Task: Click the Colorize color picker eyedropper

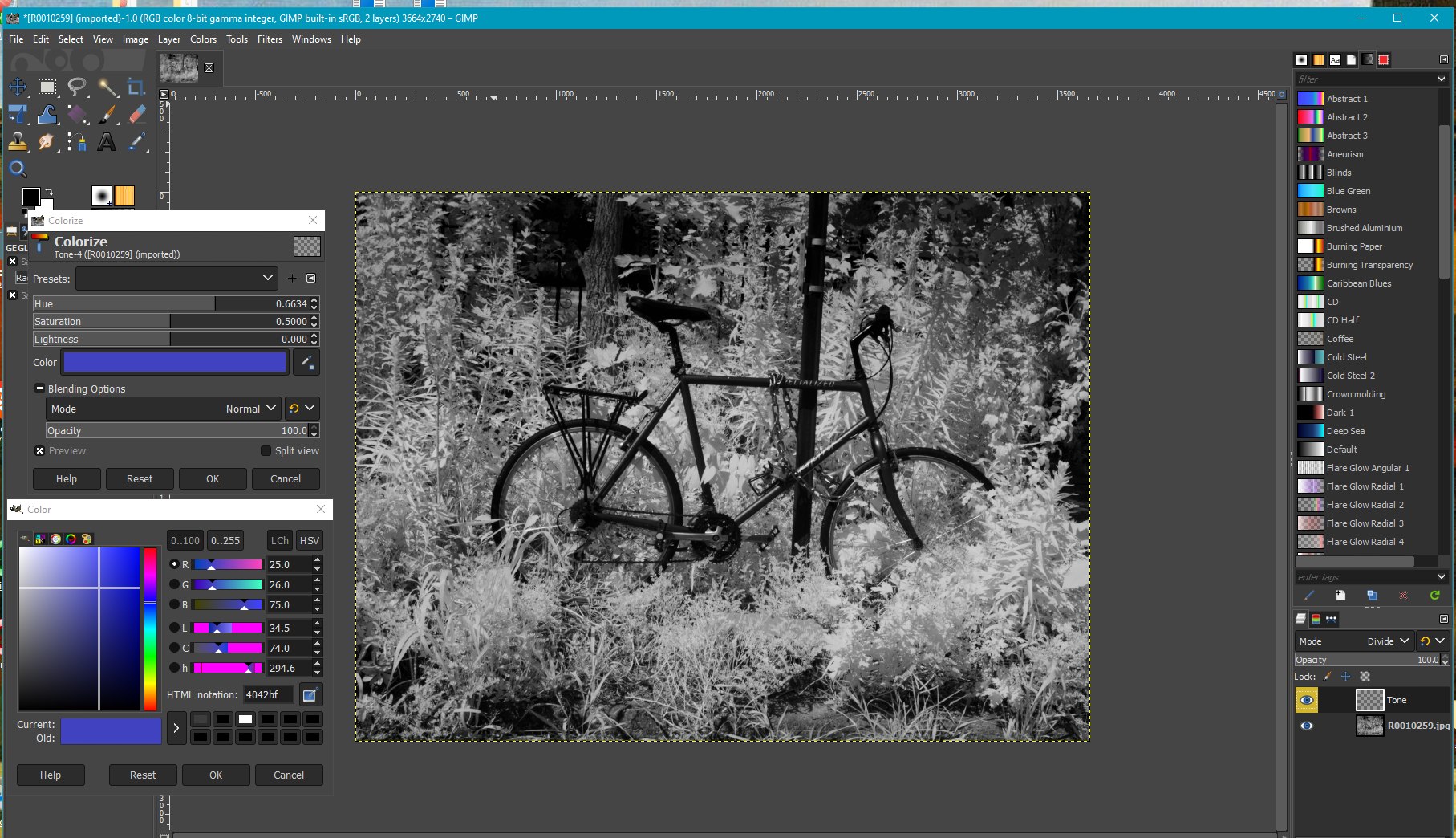Action: [306, 363]
